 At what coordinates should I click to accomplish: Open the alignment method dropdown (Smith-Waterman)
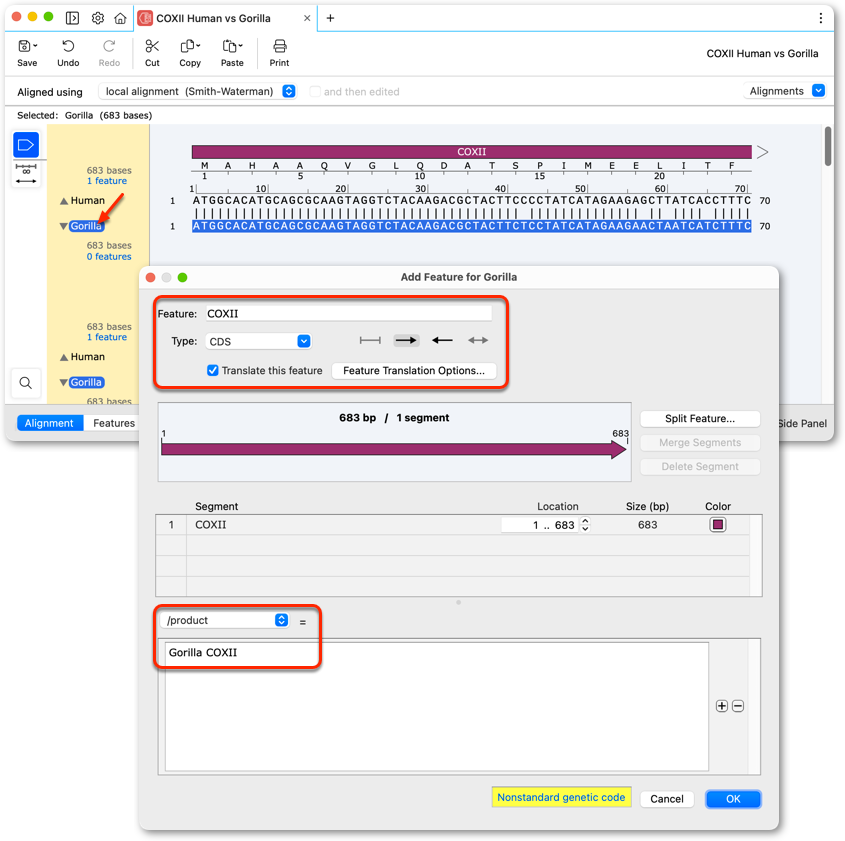[x=197, y=92]
